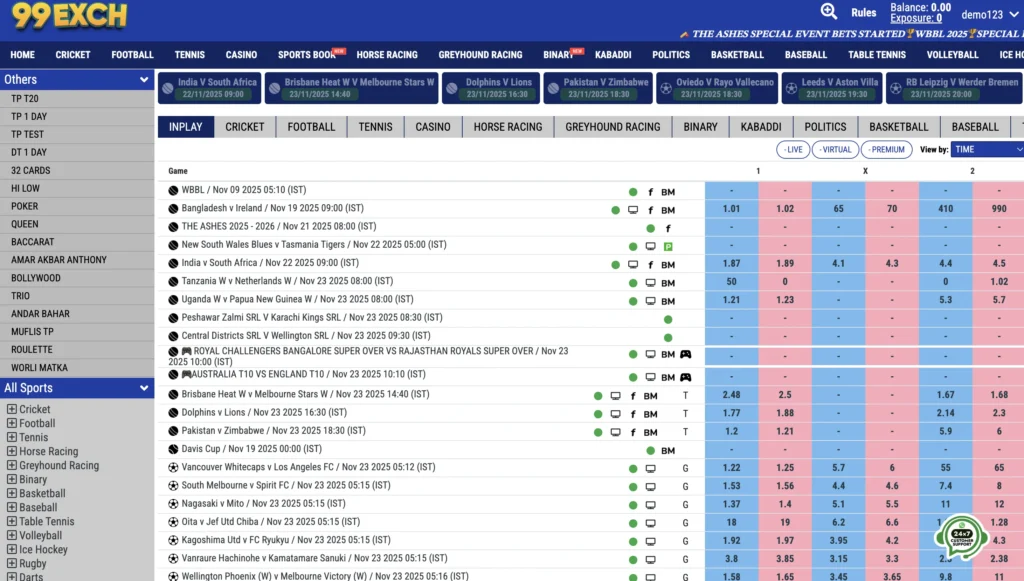Click the TV icon on Pakistan v Zimbabwe row
The image size is (1024, 581).
(x=615, y=432)
